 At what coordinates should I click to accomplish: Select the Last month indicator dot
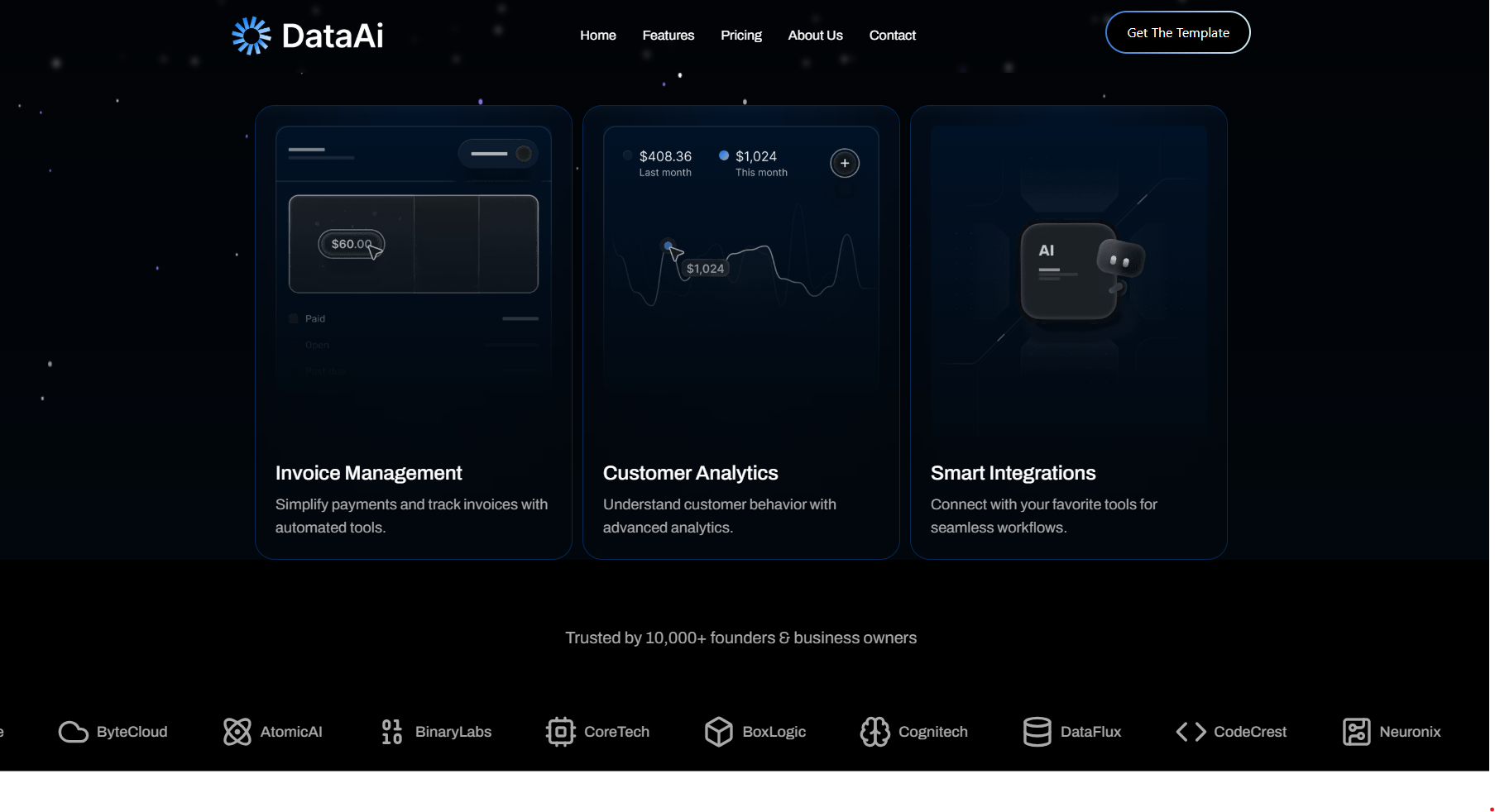pyautogui.click(x=627, y=155)
